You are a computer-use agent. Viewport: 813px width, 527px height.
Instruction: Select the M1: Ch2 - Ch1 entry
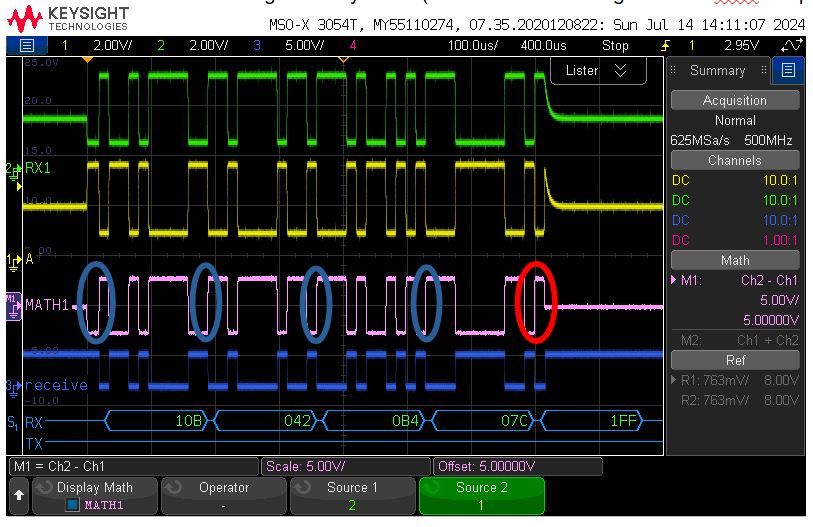click(x=735, y=281)
